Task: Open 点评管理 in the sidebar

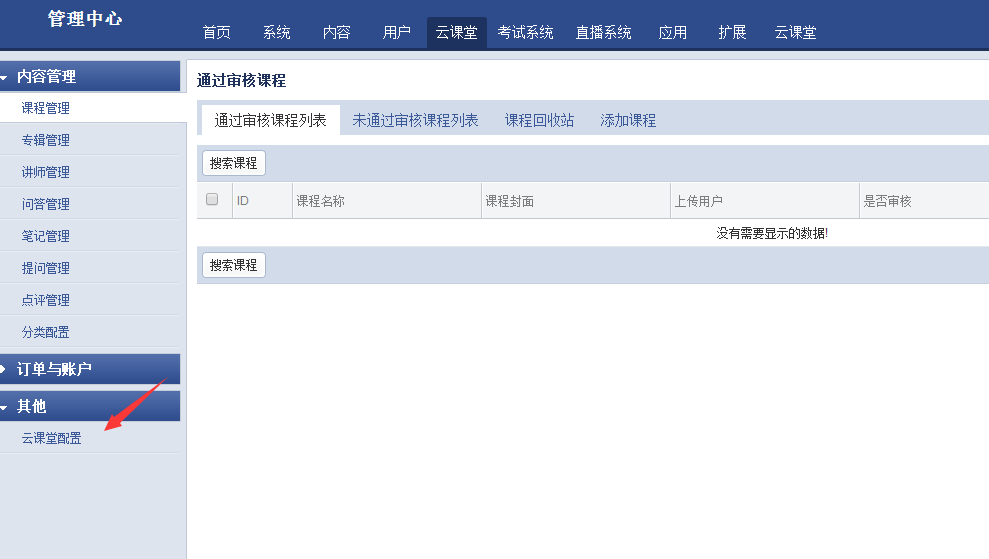Action: pyautogui.click(x=45, y=300)
